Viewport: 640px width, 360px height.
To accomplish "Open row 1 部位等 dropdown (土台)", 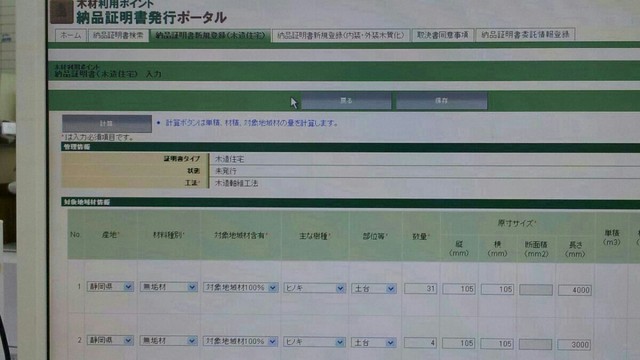I will pos(373,289).
